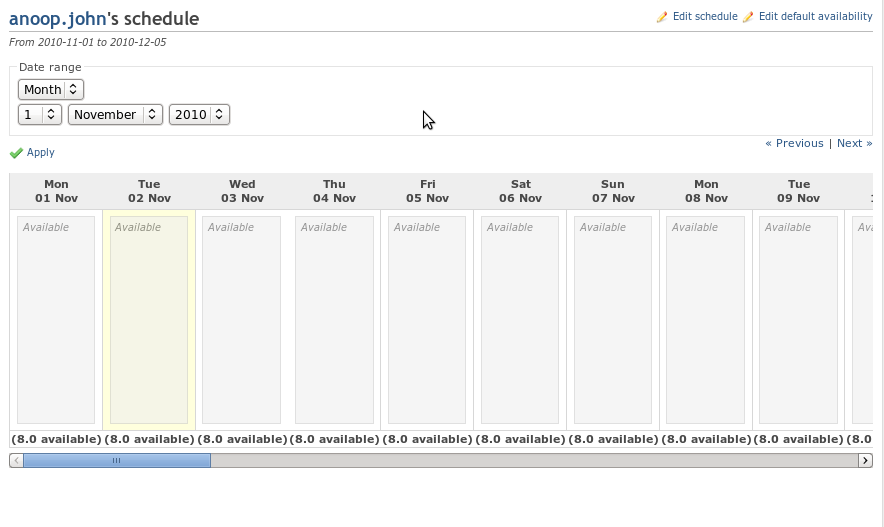Click the horizontal scrollbar thumb
Screen dimensions: 884x527
coord(117,460)
